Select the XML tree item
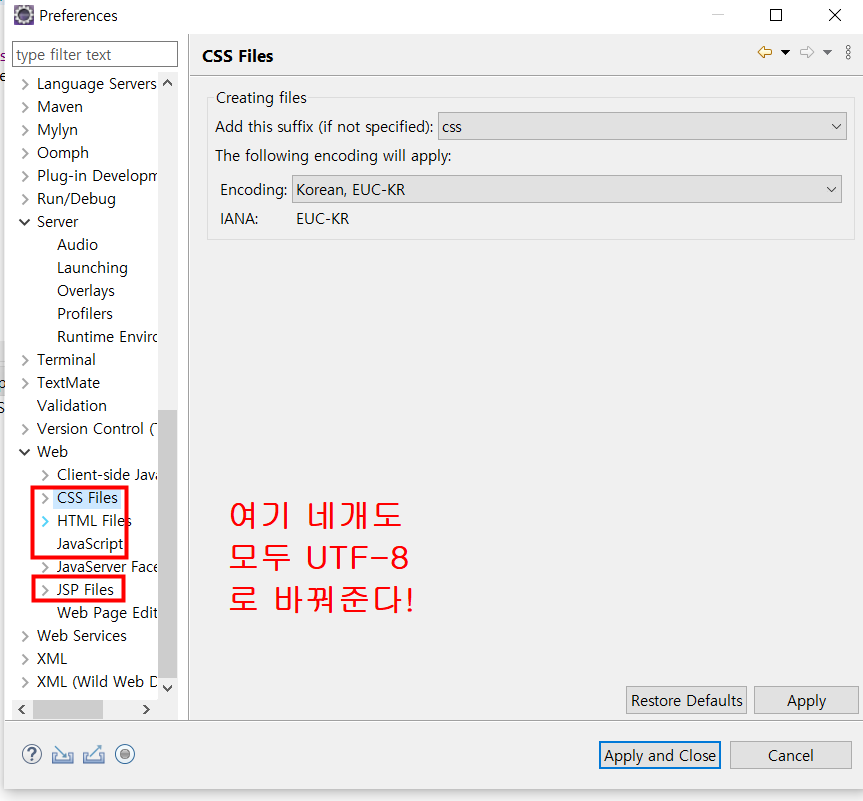This screenshot has width=863, height=801. coord(52,659)
